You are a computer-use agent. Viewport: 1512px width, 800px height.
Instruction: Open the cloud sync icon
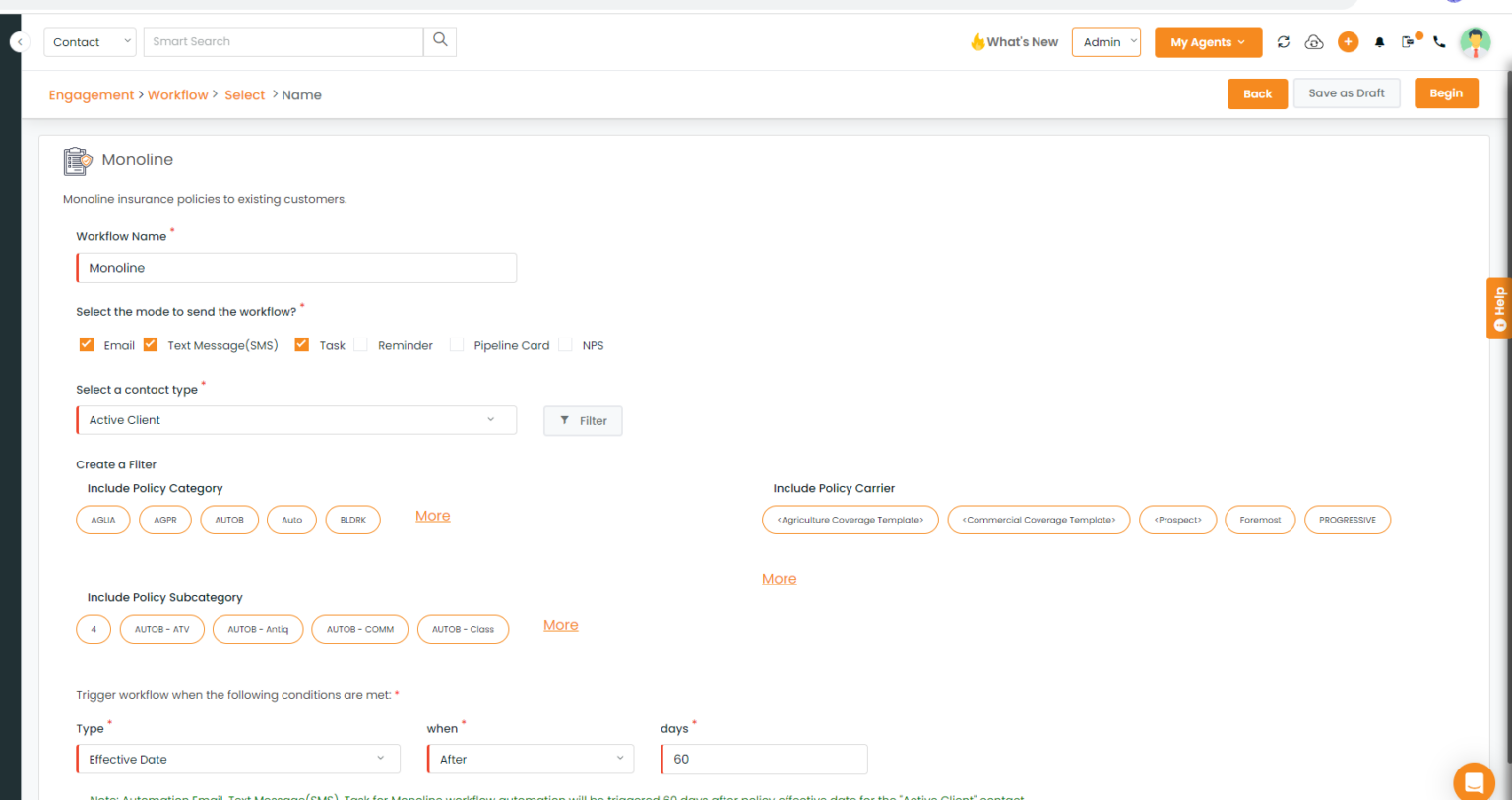click(x=1314, y=42)
